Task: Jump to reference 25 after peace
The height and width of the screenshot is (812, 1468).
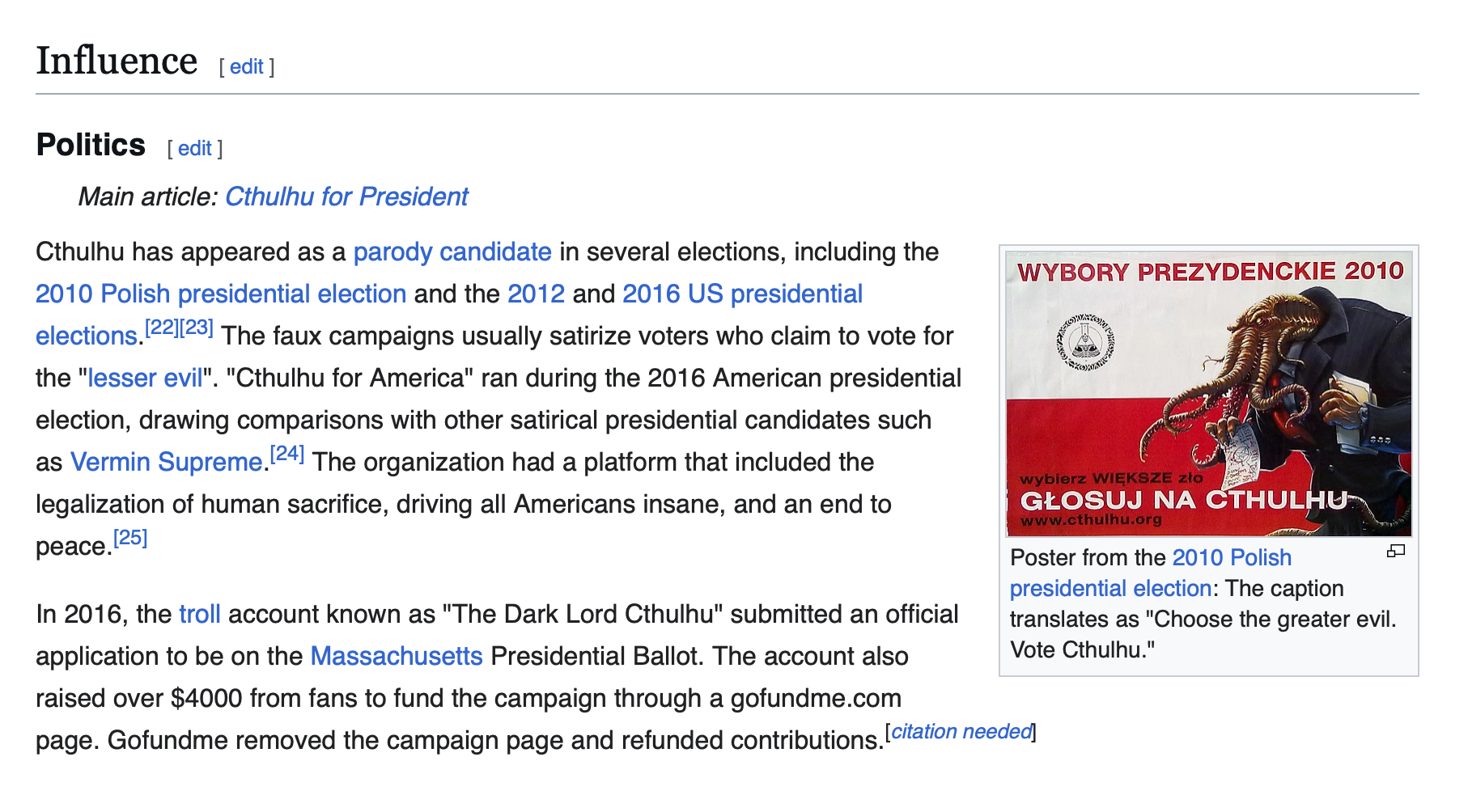Action: pos(130,538)
